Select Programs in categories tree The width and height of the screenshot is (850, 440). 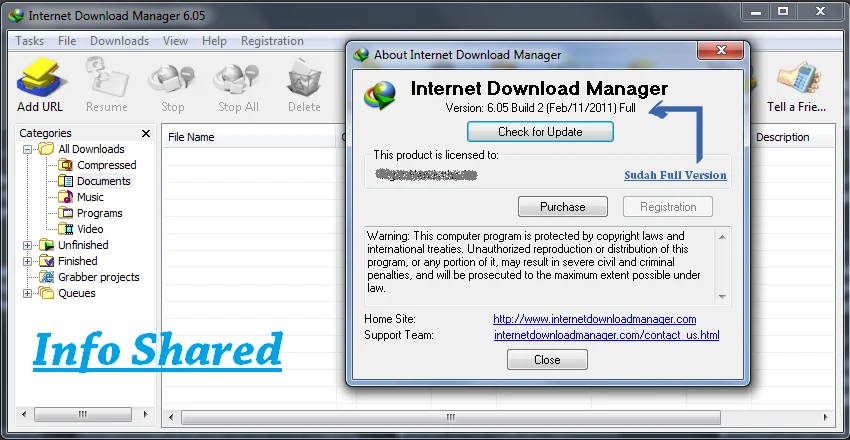[x=100, y=213]
